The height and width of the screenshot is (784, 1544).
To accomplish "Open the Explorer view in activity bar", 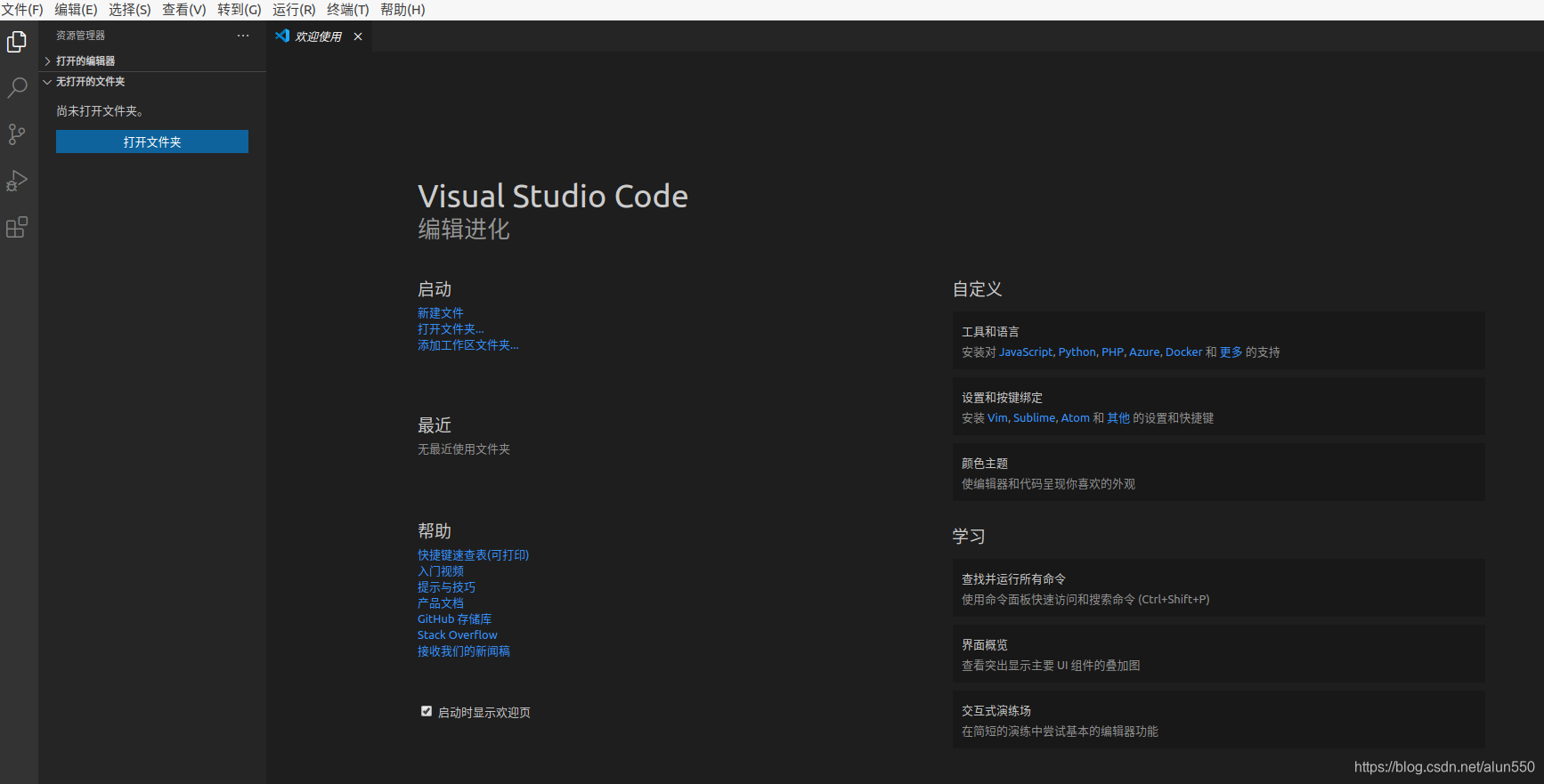I will click(17, 42).
